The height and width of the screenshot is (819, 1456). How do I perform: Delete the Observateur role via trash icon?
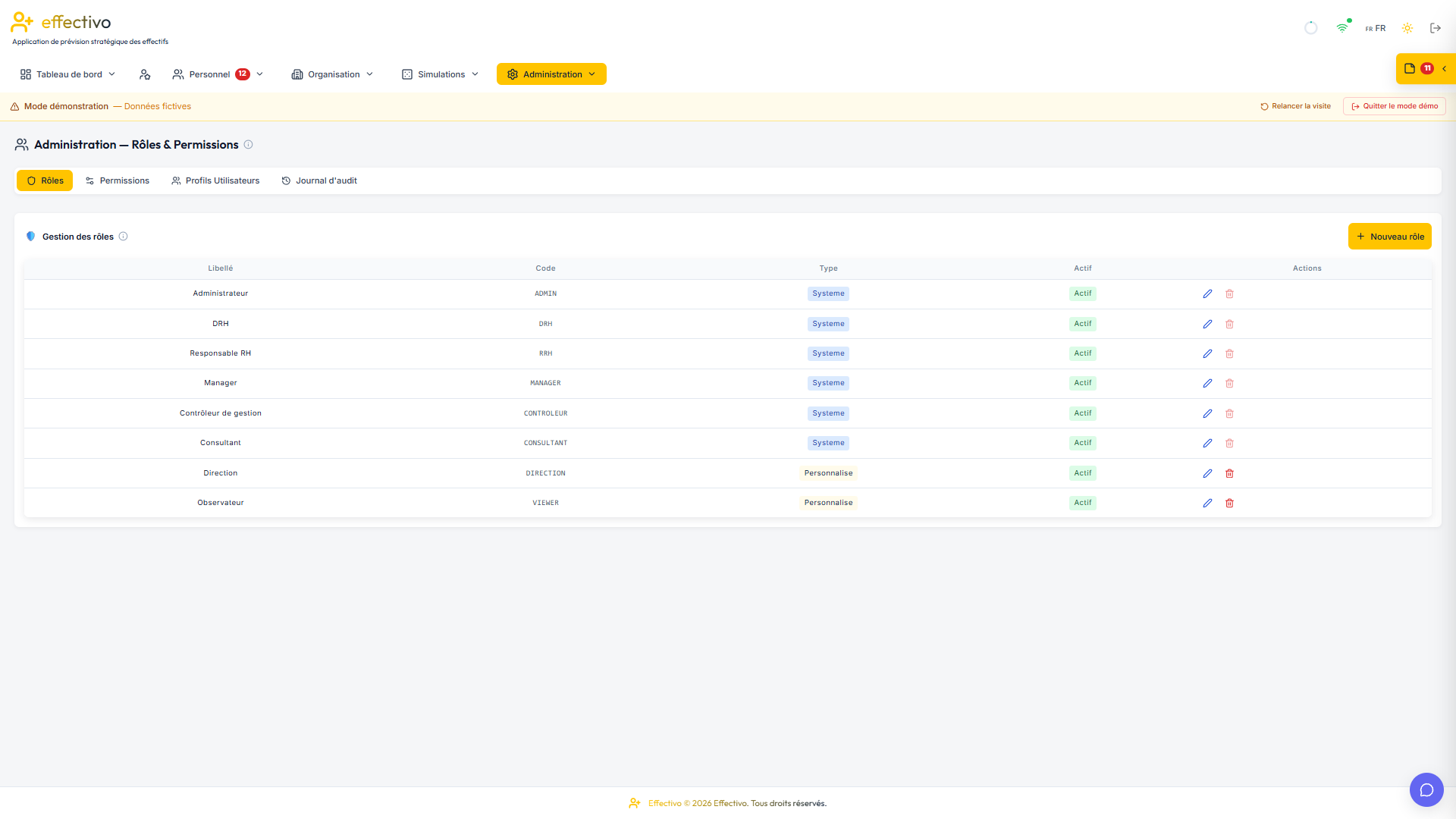click(1229, 503)
